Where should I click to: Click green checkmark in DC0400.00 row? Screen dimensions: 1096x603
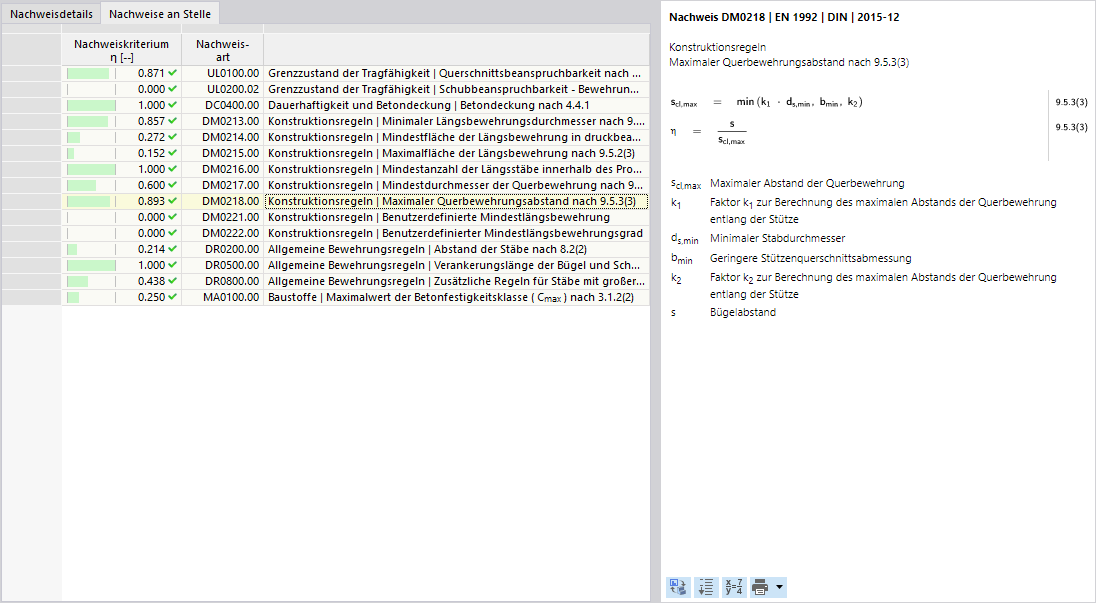coord(173,105)
